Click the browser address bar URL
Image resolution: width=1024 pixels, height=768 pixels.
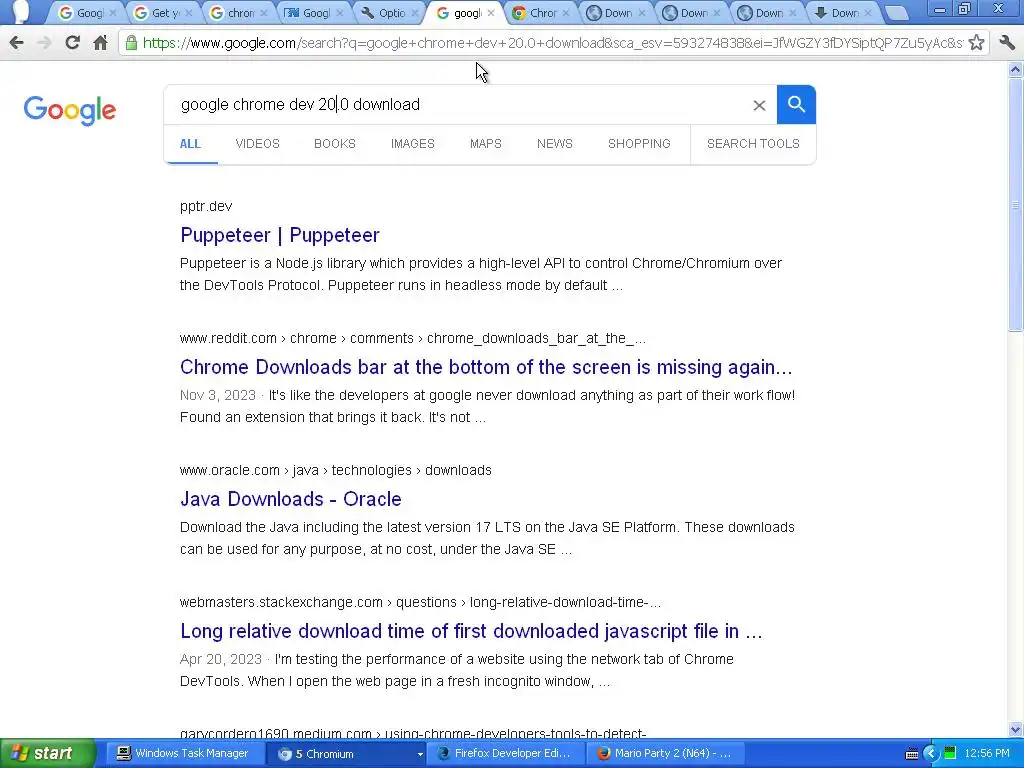click(x=552, y=43)
